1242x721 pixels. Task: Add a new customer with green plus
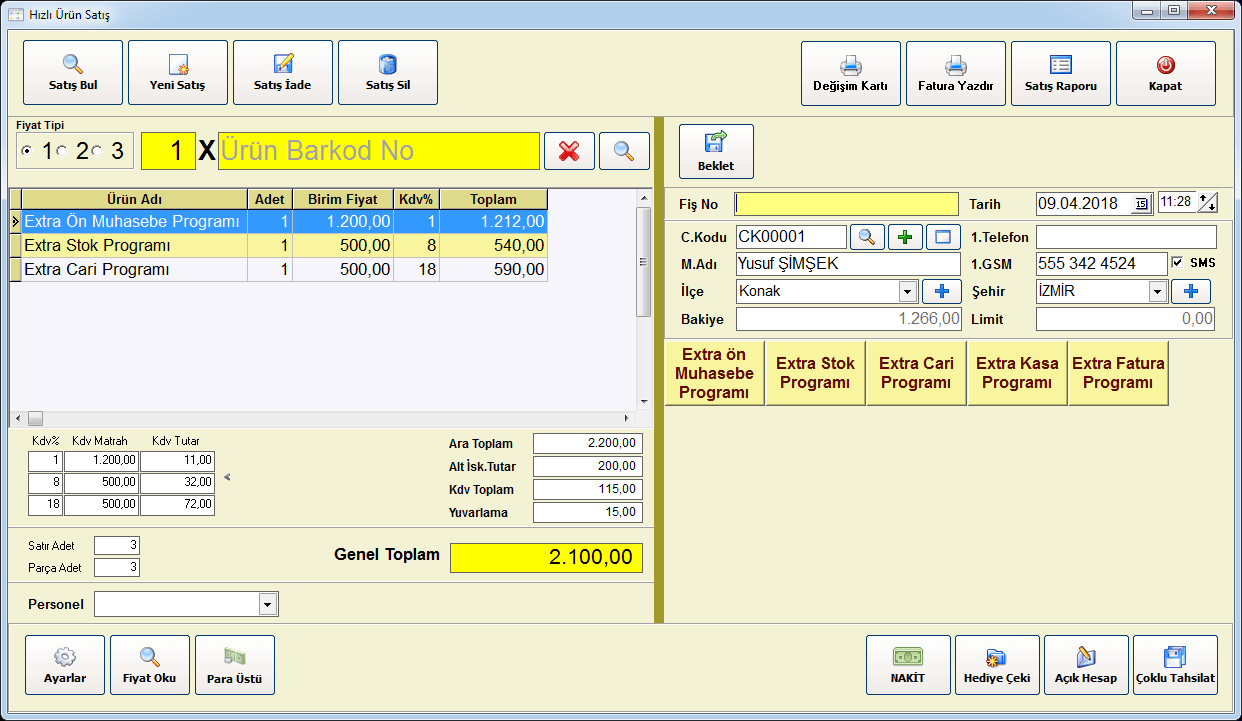905,237
